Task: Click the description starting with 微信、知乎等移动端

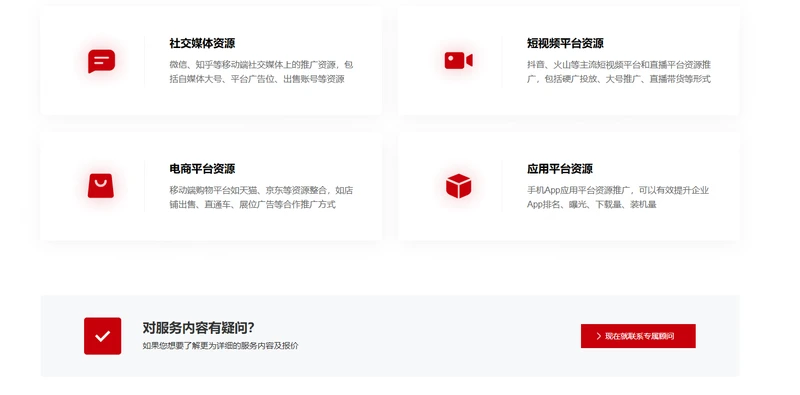Action: point(261,72)
